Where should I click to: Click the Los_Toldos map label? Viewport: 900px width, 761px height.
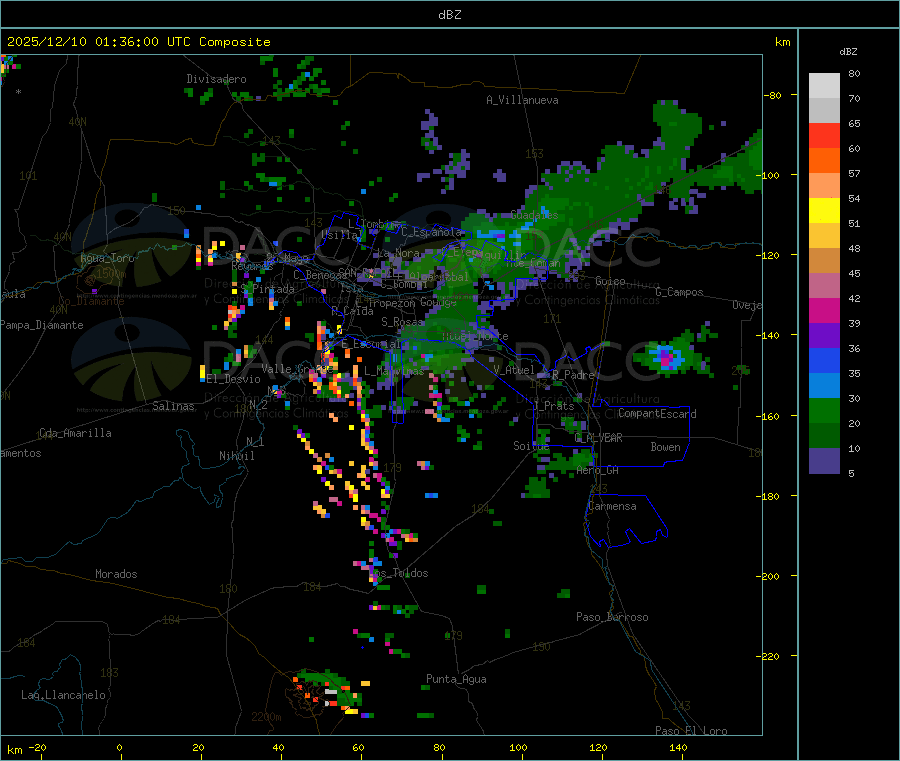[400, 573]
